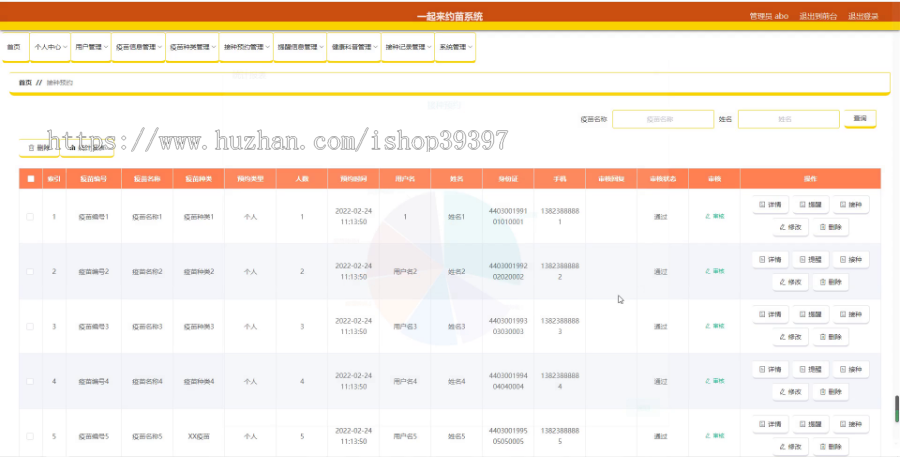
Task: Expand the 健康科普管理 menu
Action: pyautogui.click(x=354, y=47)
